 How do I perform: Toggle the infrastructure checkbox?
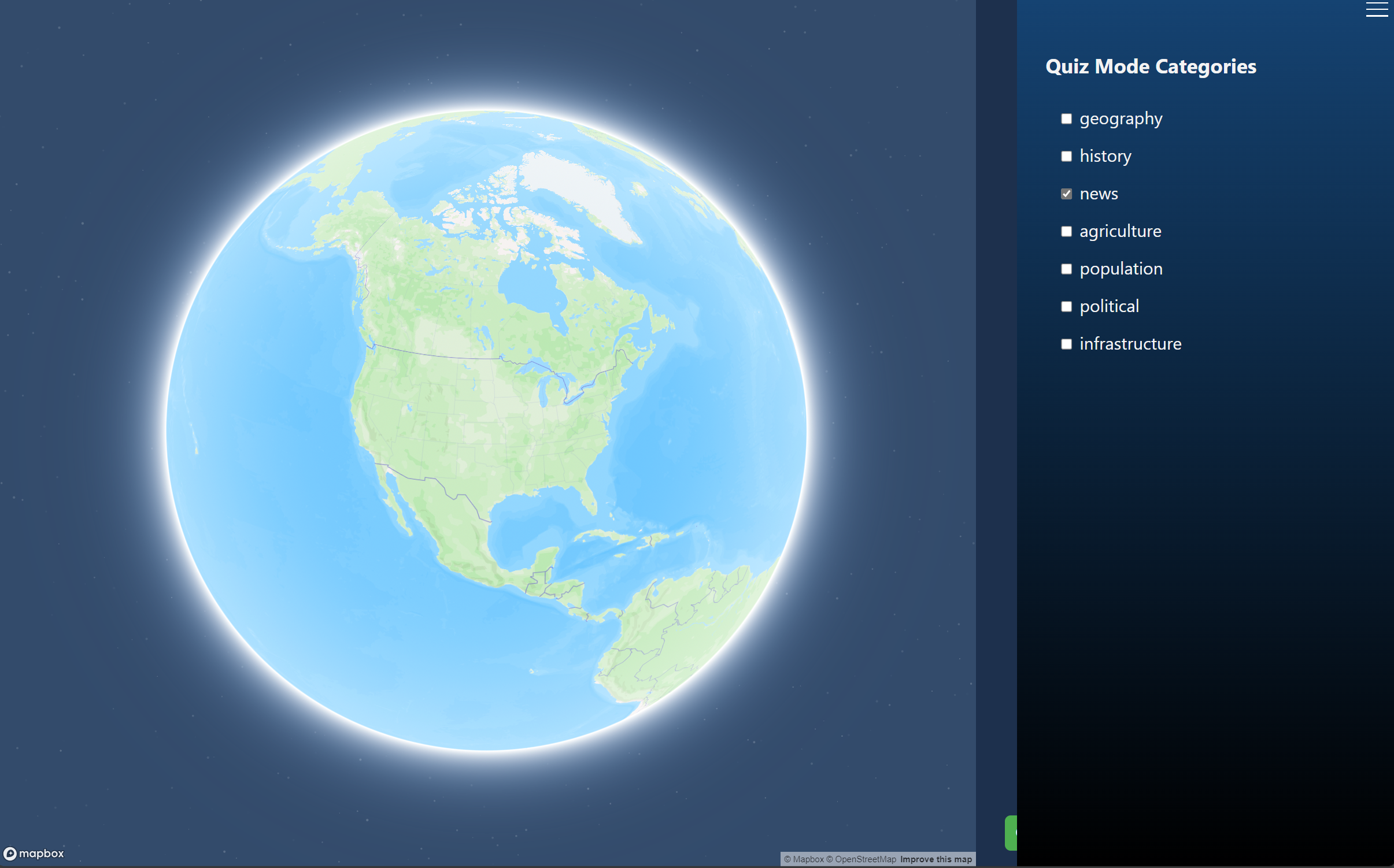coord(1066,344)
